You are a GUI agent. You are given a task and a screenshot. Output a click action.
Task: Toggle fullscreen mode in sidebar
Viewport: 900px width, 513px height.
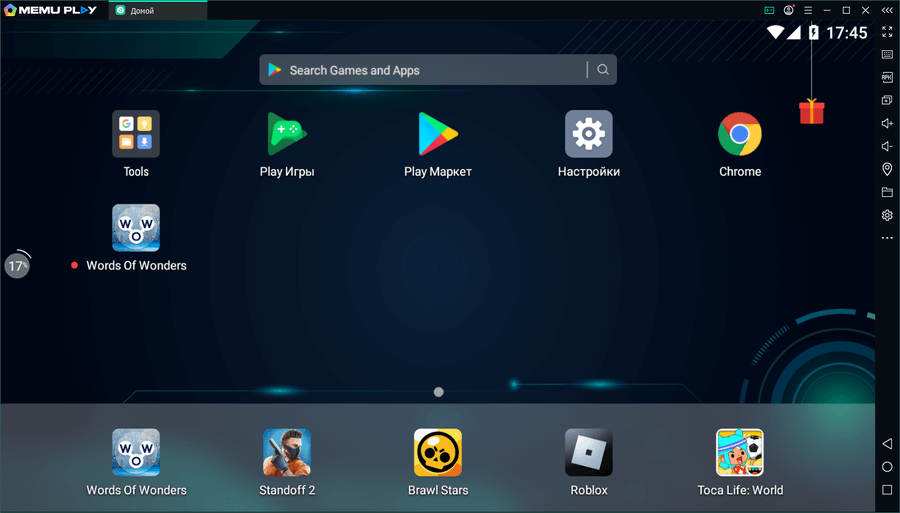tap(887, 32)
